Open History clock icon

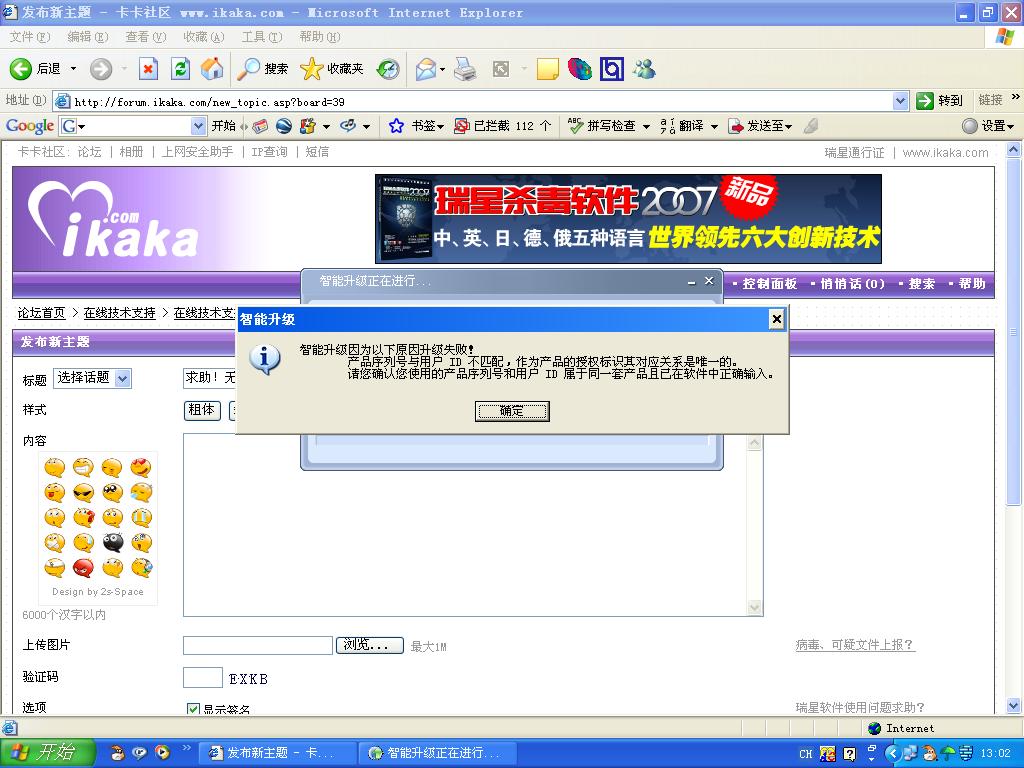(x=388, y=69)
